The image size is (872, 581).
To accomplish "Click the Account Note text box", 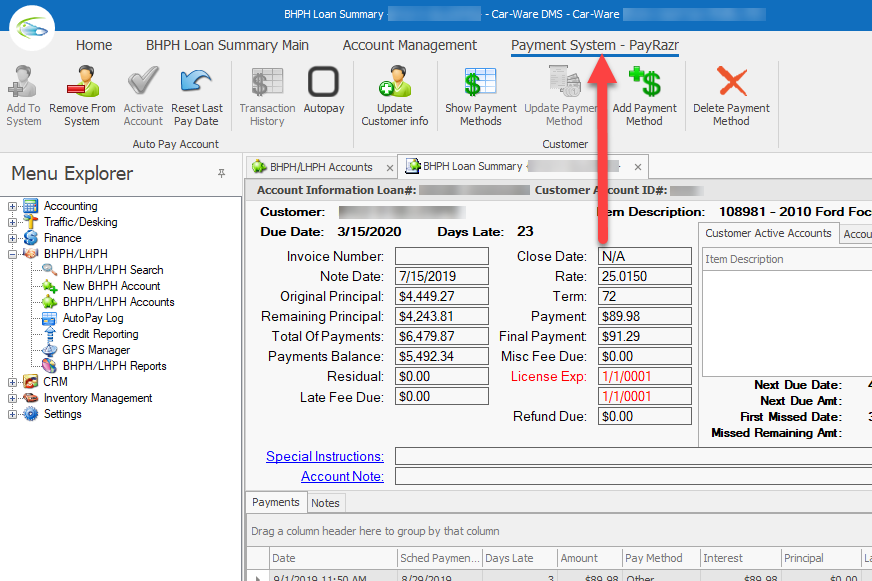I will pyautogui.click(x=633, y=476).
